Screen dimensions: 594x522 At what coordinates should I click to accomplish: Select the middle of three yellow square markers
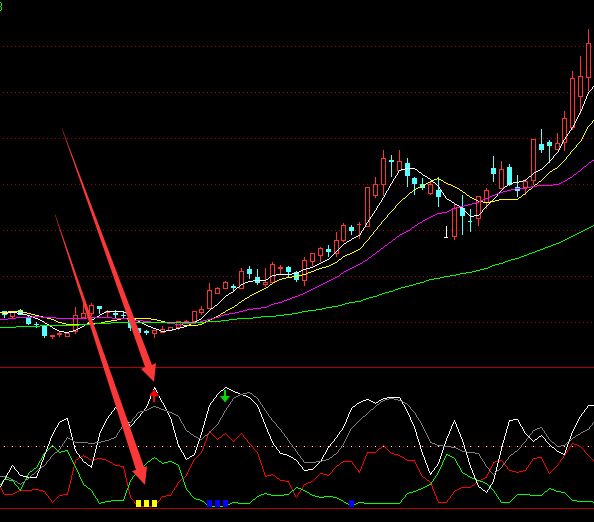[146, 503]
